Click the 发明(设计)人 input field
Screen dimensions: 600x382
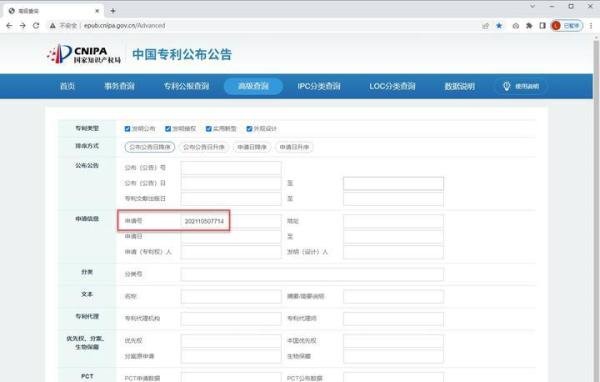click(393, 252)
